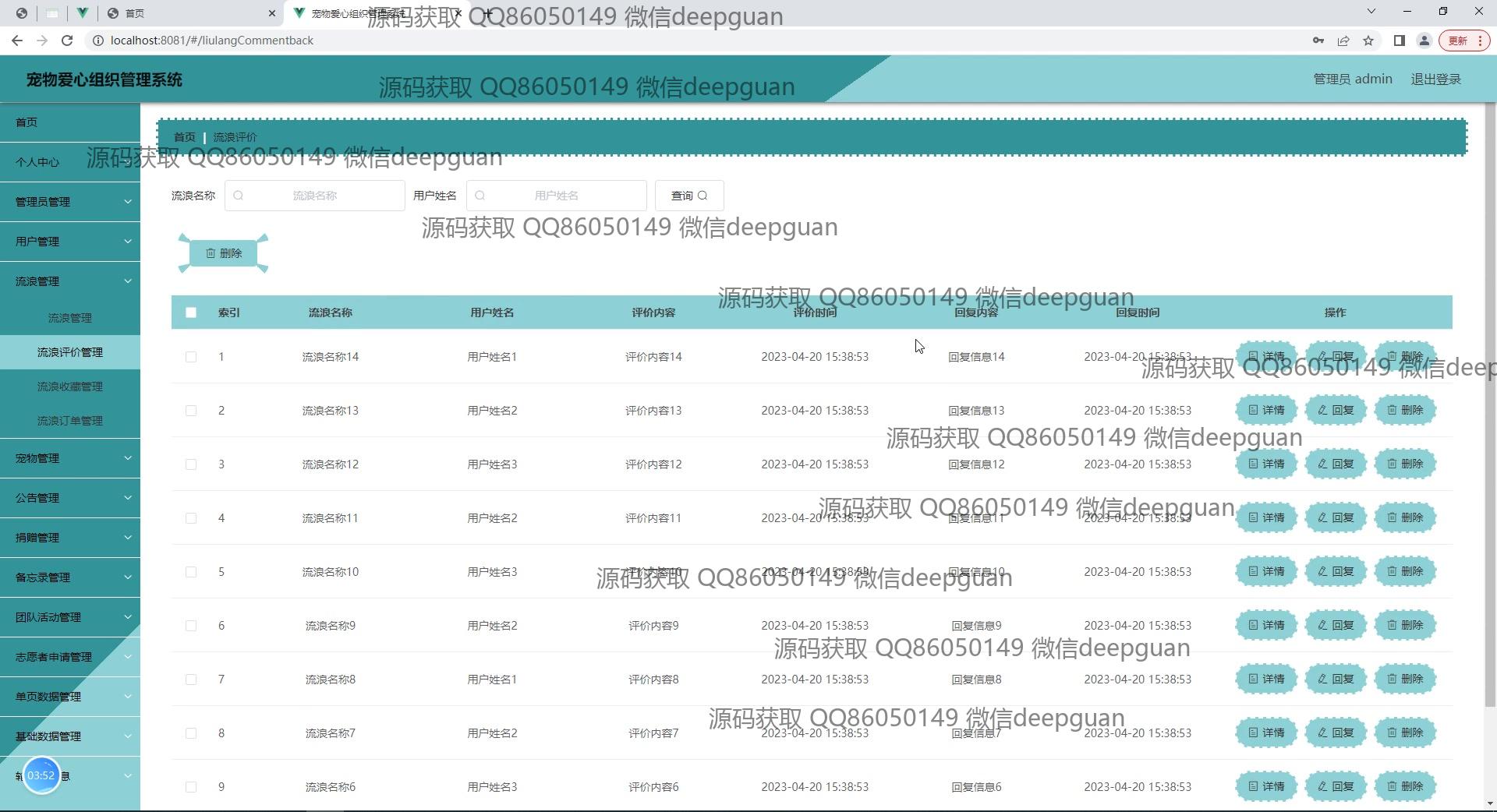Delete the 流浪名称10 comment row

tap(1405, 571)
